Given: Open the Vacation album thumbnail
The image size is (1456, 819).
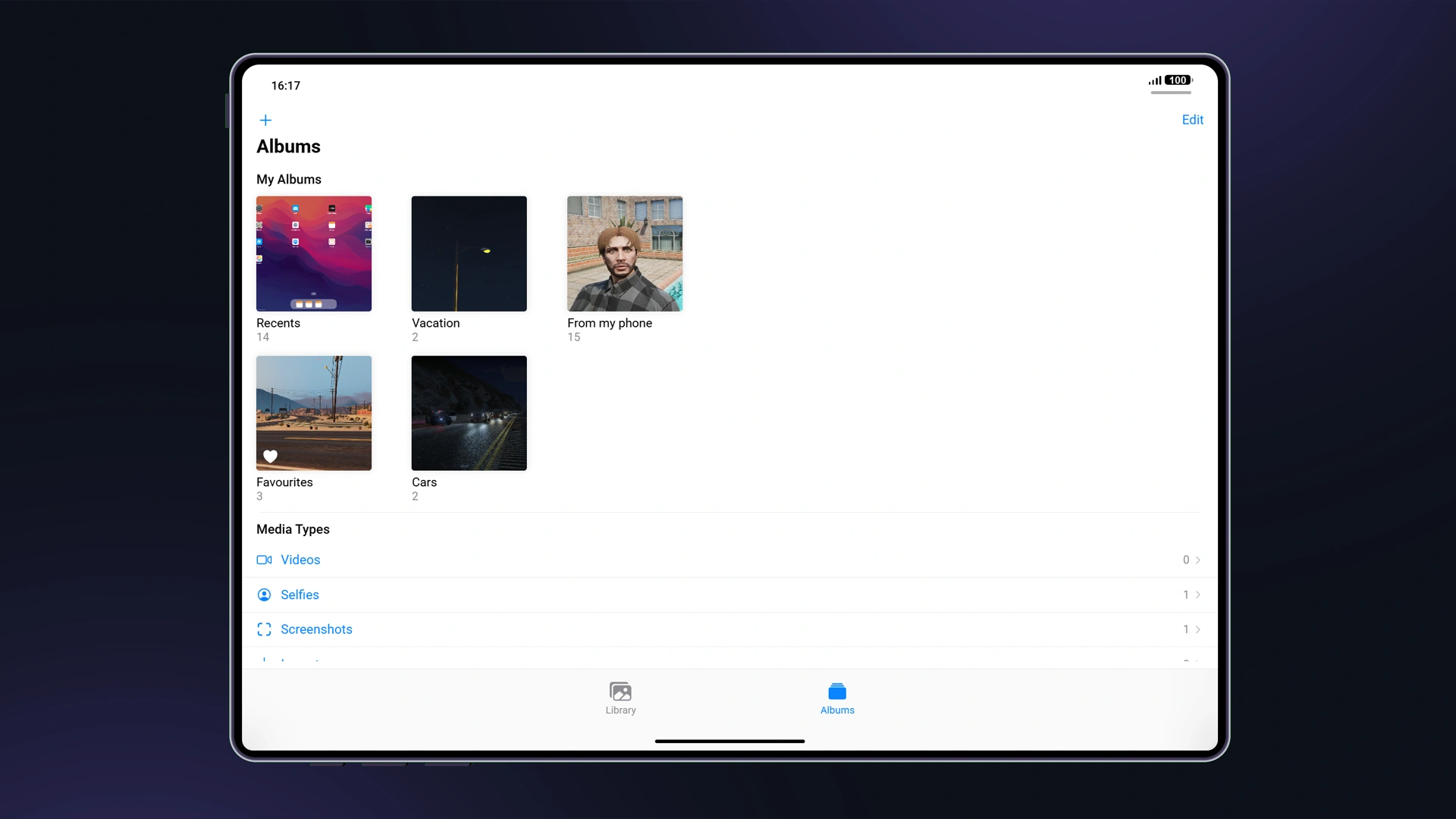Looking at the screenshot, I should coord(469,253).
